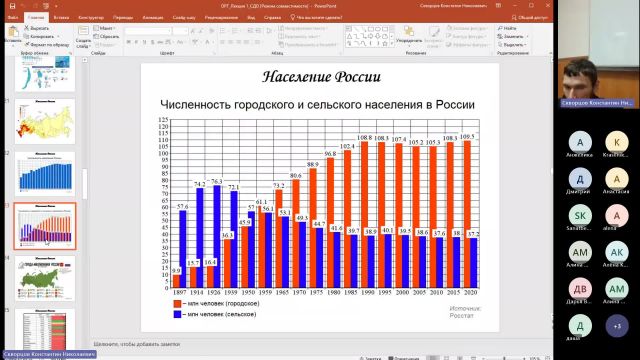Expand the shapes gallery with the More arrow
The height and width of the screenshot is (360, 640).
coord(392,43)
